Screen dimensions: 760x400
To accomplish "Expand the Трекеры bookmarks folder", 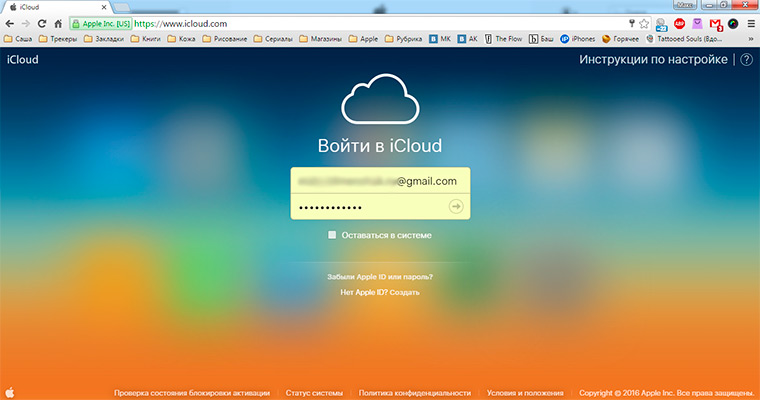I will pos(58,39).
